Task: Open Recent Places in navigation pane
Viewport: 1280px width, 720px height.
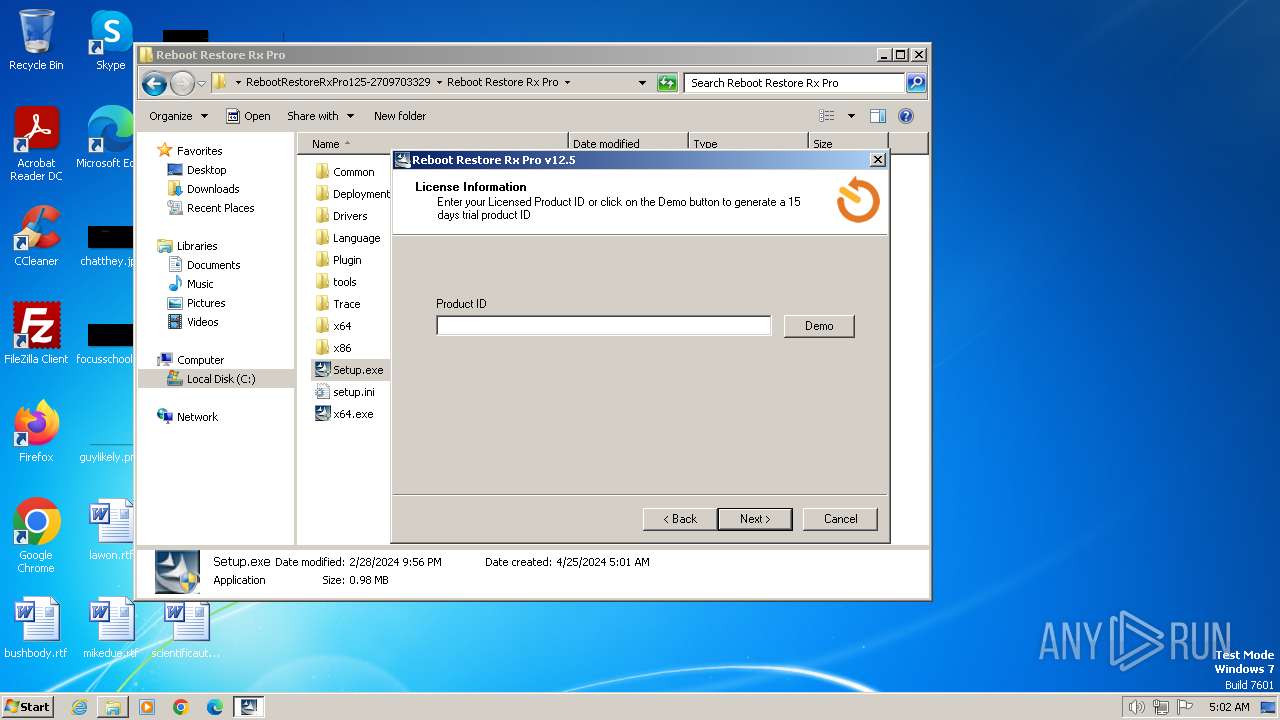Action: coord(211,208)
